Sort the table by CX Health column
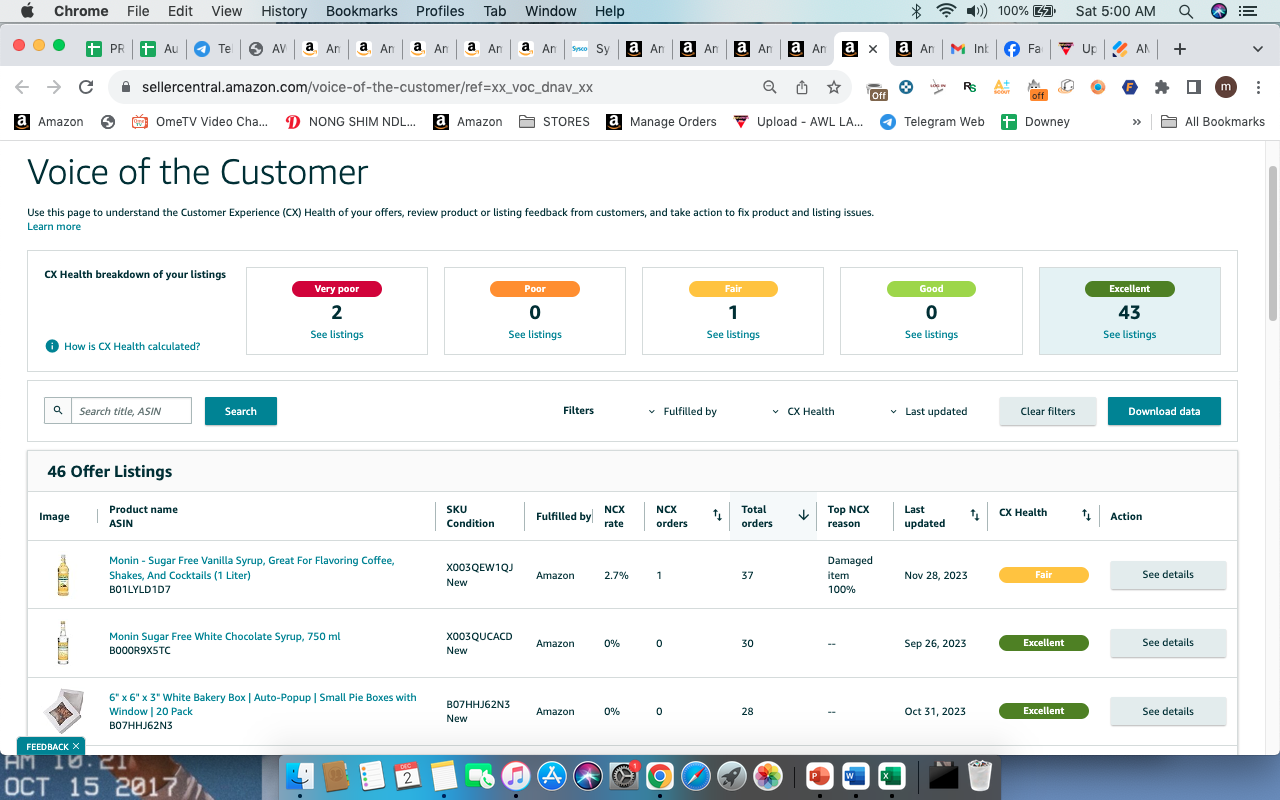This screenshot has width=1280, height=800. pyautogui.click(x=1086, y=516)
